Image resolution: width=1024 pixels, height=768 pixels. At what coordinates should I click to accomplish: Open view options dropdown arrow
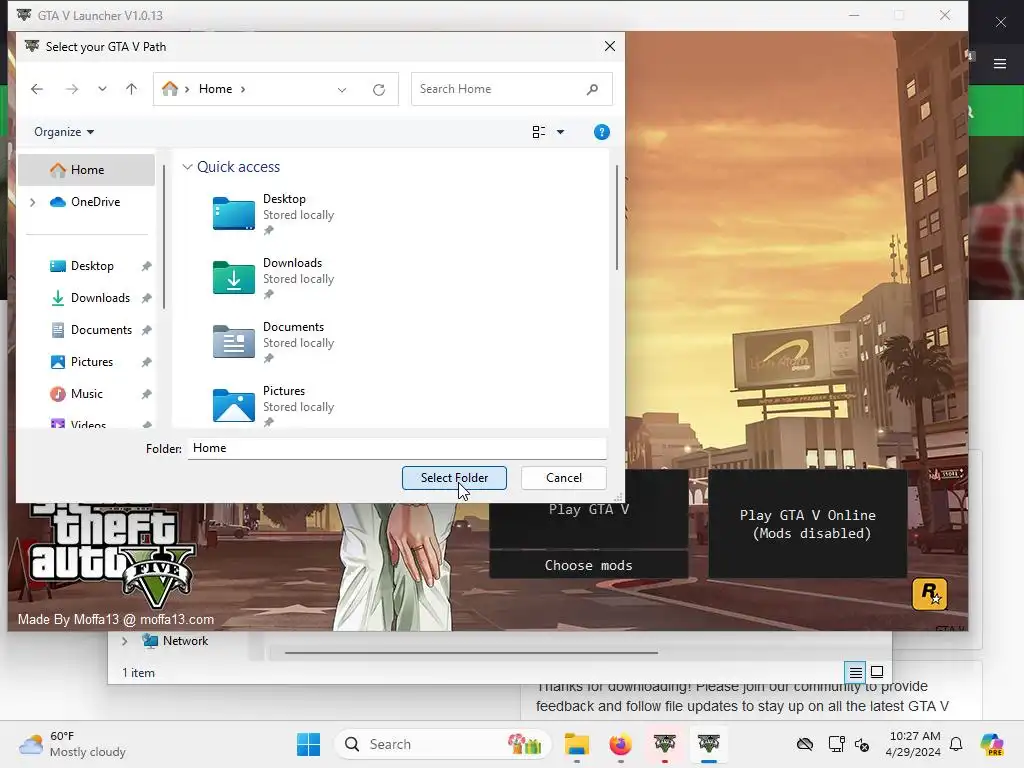(x=560, y=132)
